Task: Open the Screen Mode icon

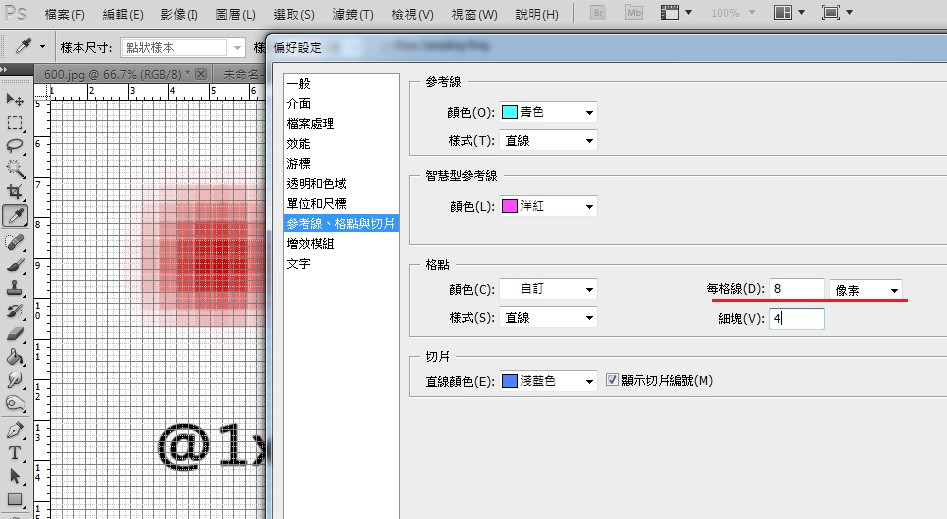Action: pyautogui.click(x=836, y=13)
